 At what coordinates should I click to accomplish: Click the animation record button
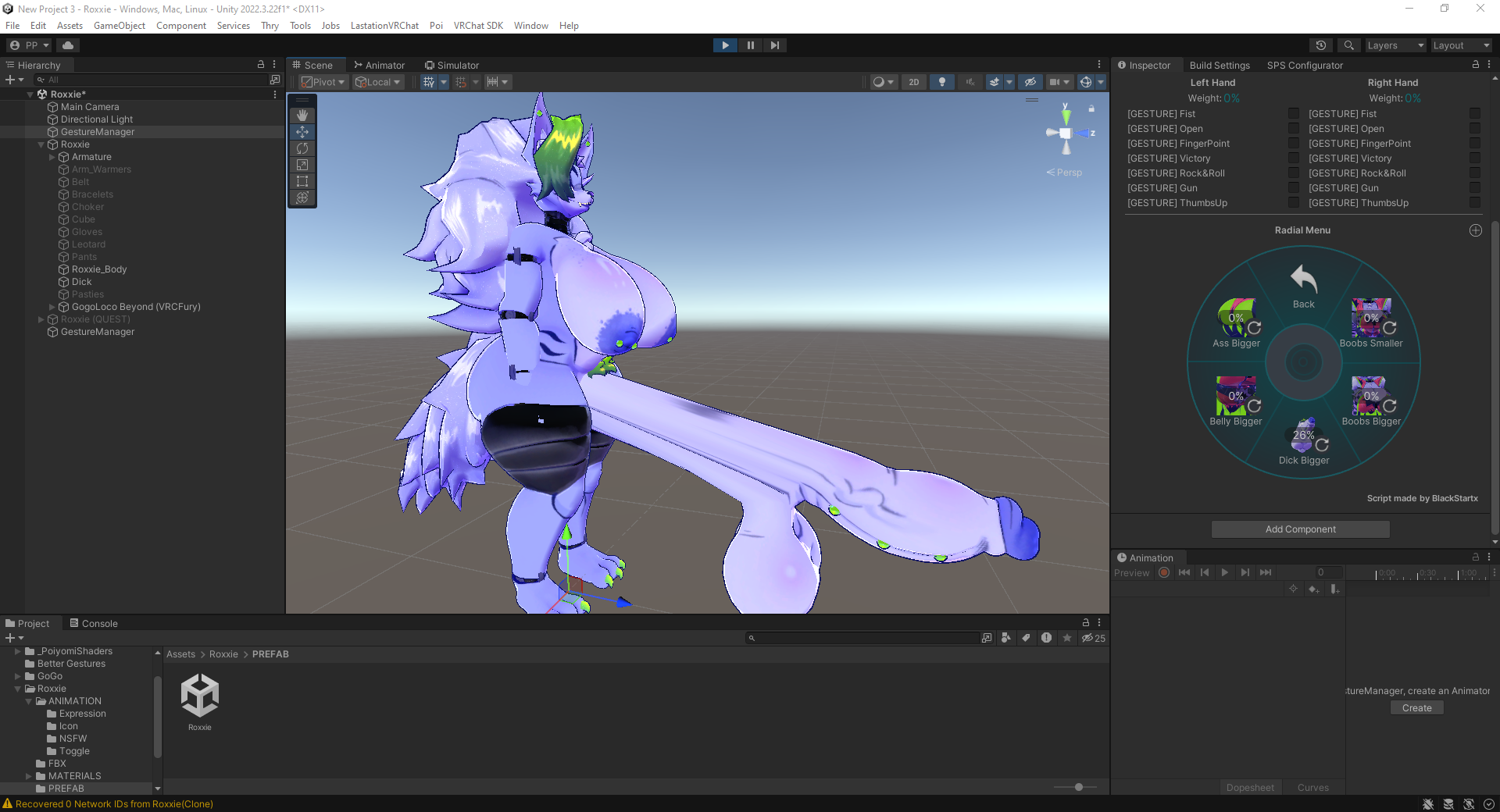coord(1164,572)
